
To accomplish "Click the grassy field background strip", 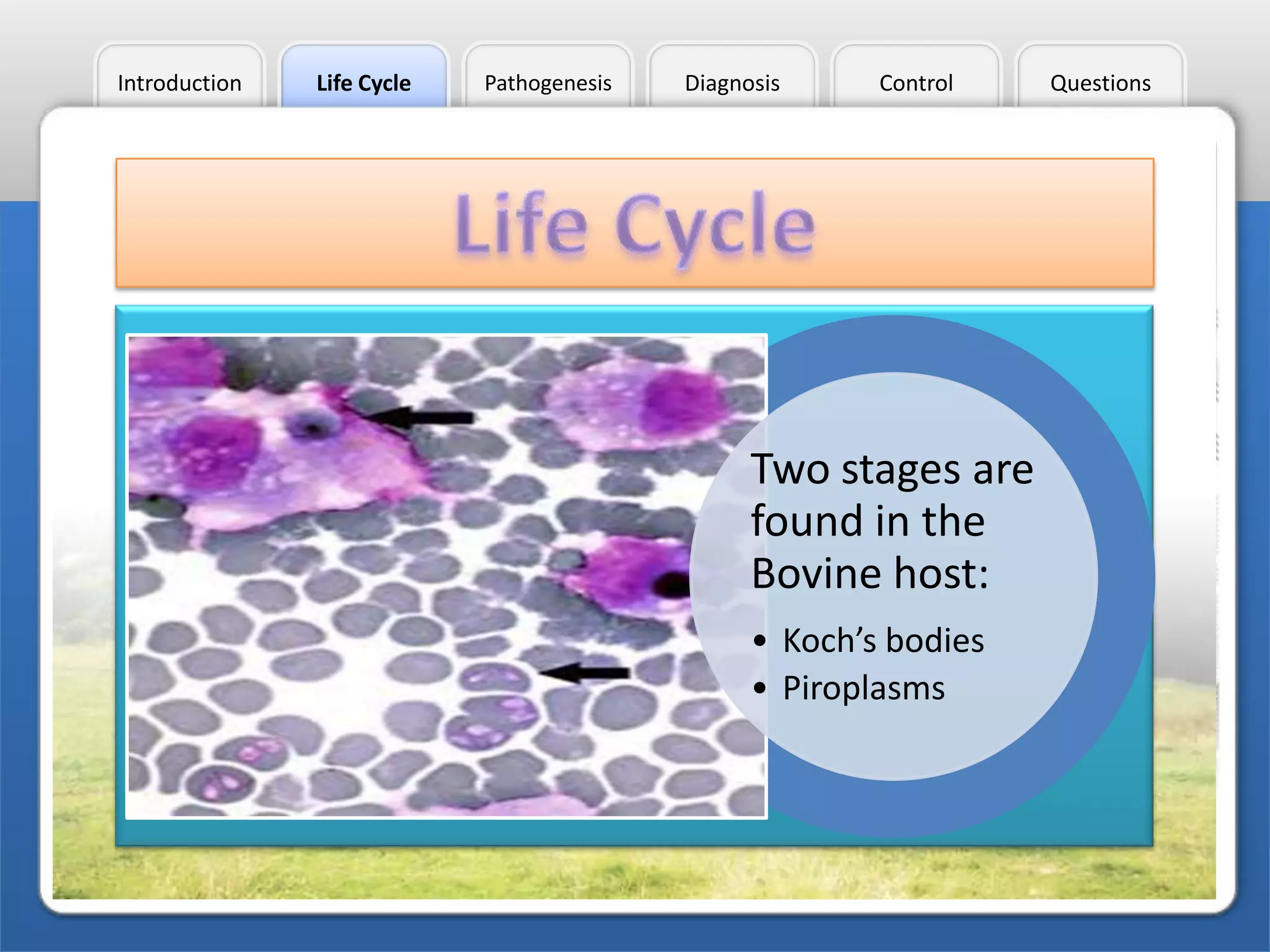I will click(634, 874).
